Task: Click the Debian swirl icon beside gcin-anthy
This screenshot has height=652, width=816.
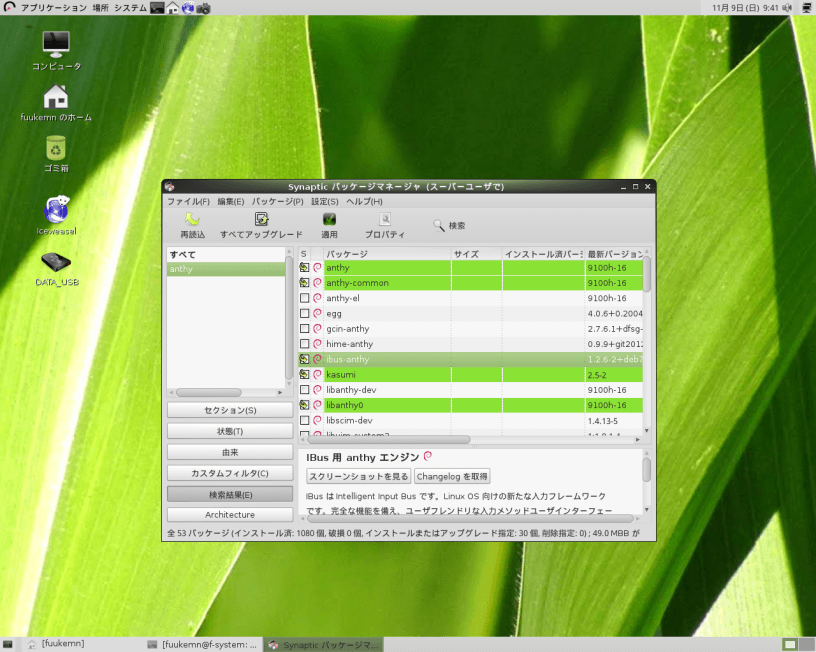Action: coord(317,329)
